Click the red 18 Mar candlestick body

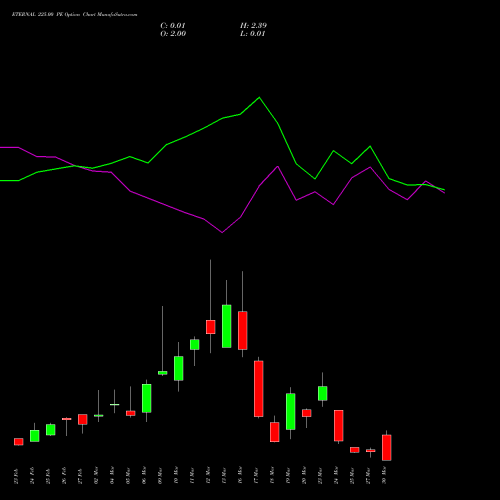pos(275,432)
